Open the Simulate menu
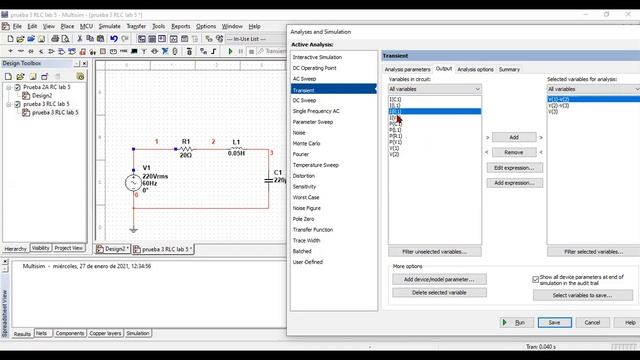640x360 pixels. click(109, 26)
